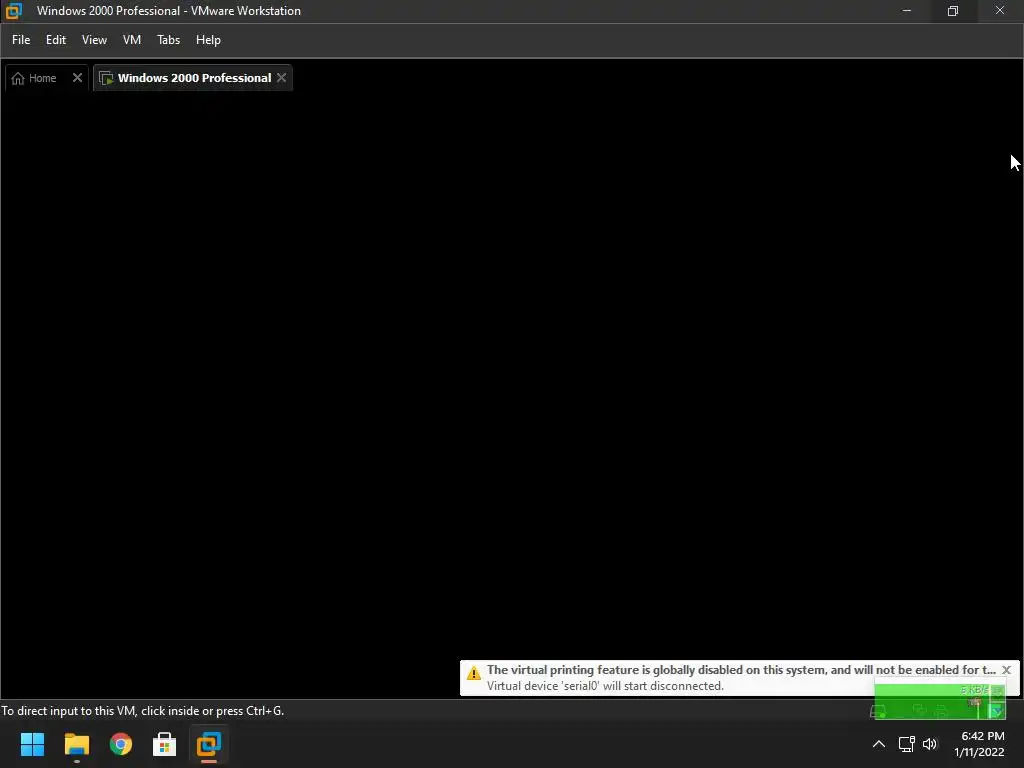Click the yellow warning triangle icon

(473, 672)
